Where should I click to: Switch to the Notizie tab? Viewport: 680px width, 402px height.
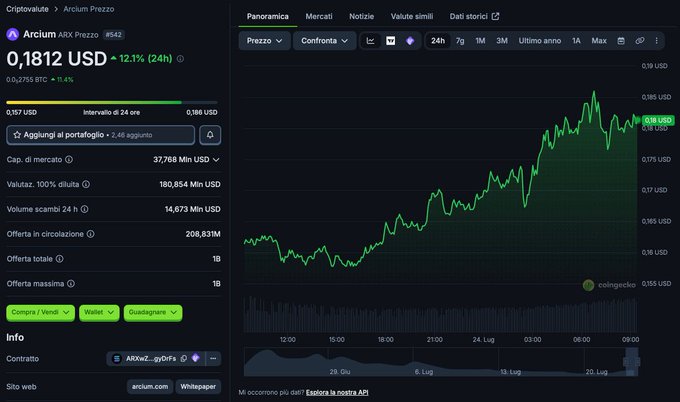tap(361, 16)
